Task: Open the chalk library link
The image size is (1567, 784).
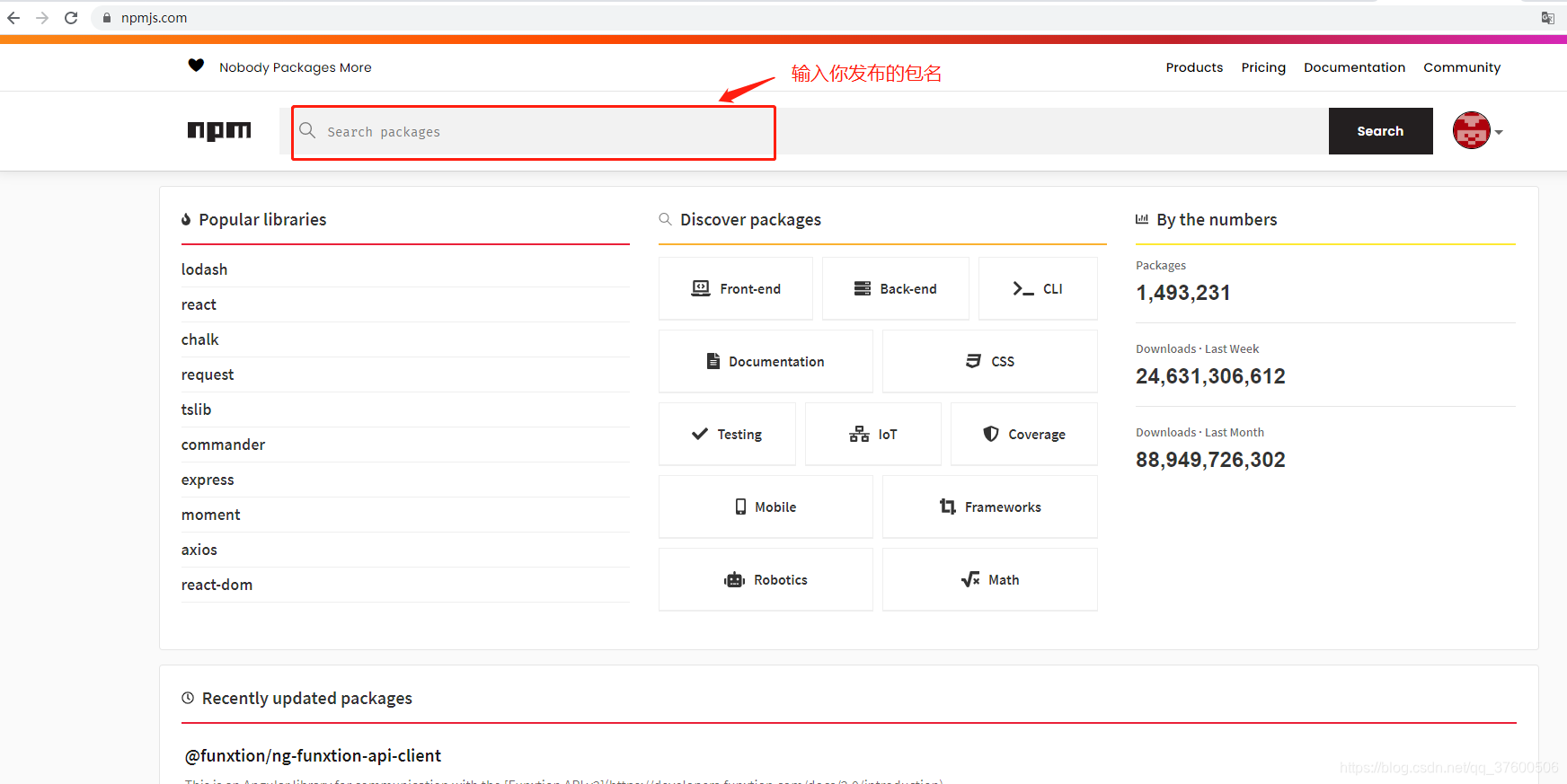Action: (199, 339)
